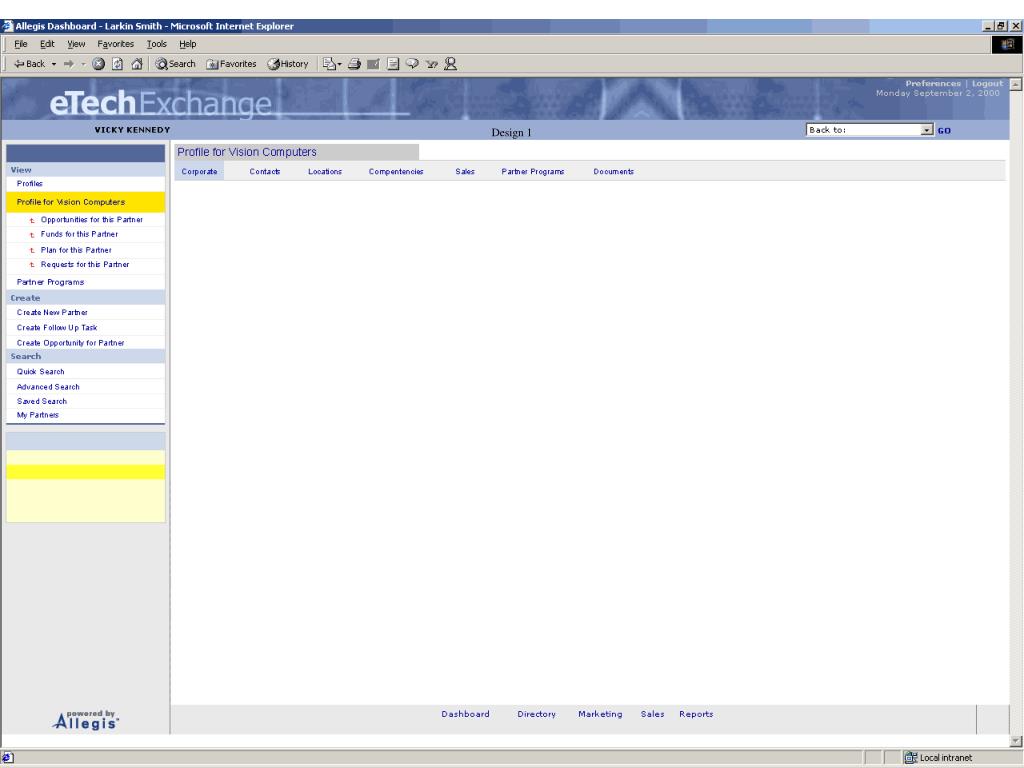Open the Edit menu
1024x768 pixels.
47,44
